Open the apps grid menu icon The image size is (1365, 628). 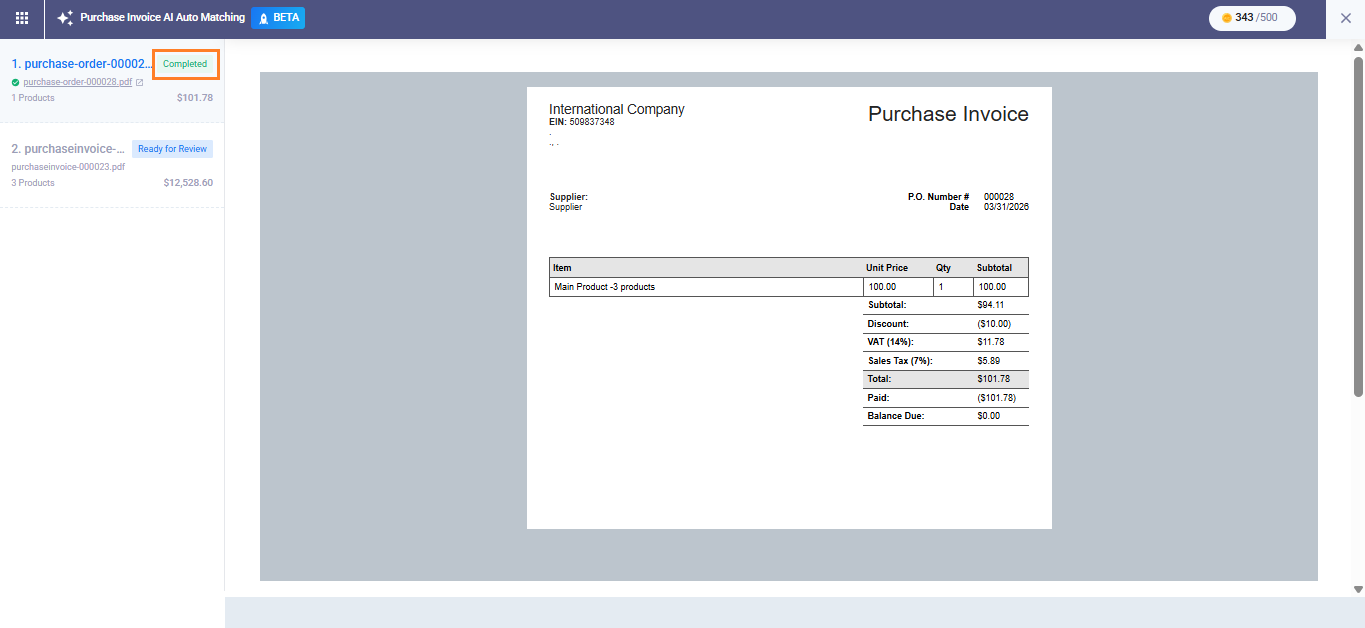click(x=22, y=18)
